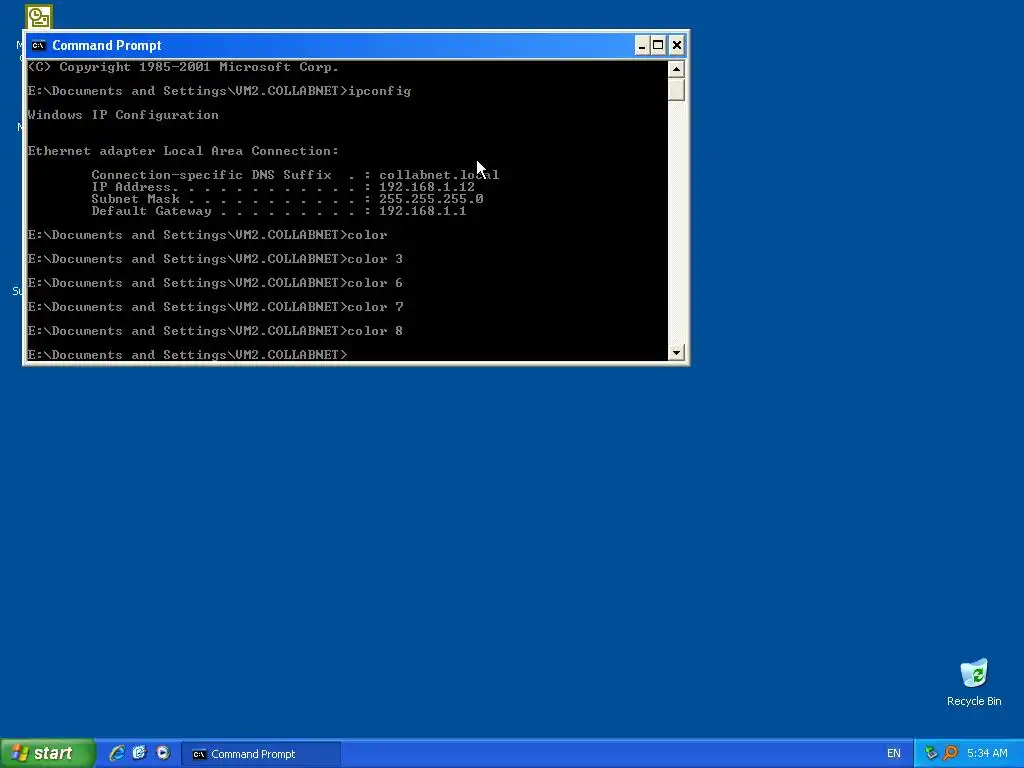Click the Microsoft Corp. copyright line
Viewport: 1024px width, 768px height.
pos(183,67)
